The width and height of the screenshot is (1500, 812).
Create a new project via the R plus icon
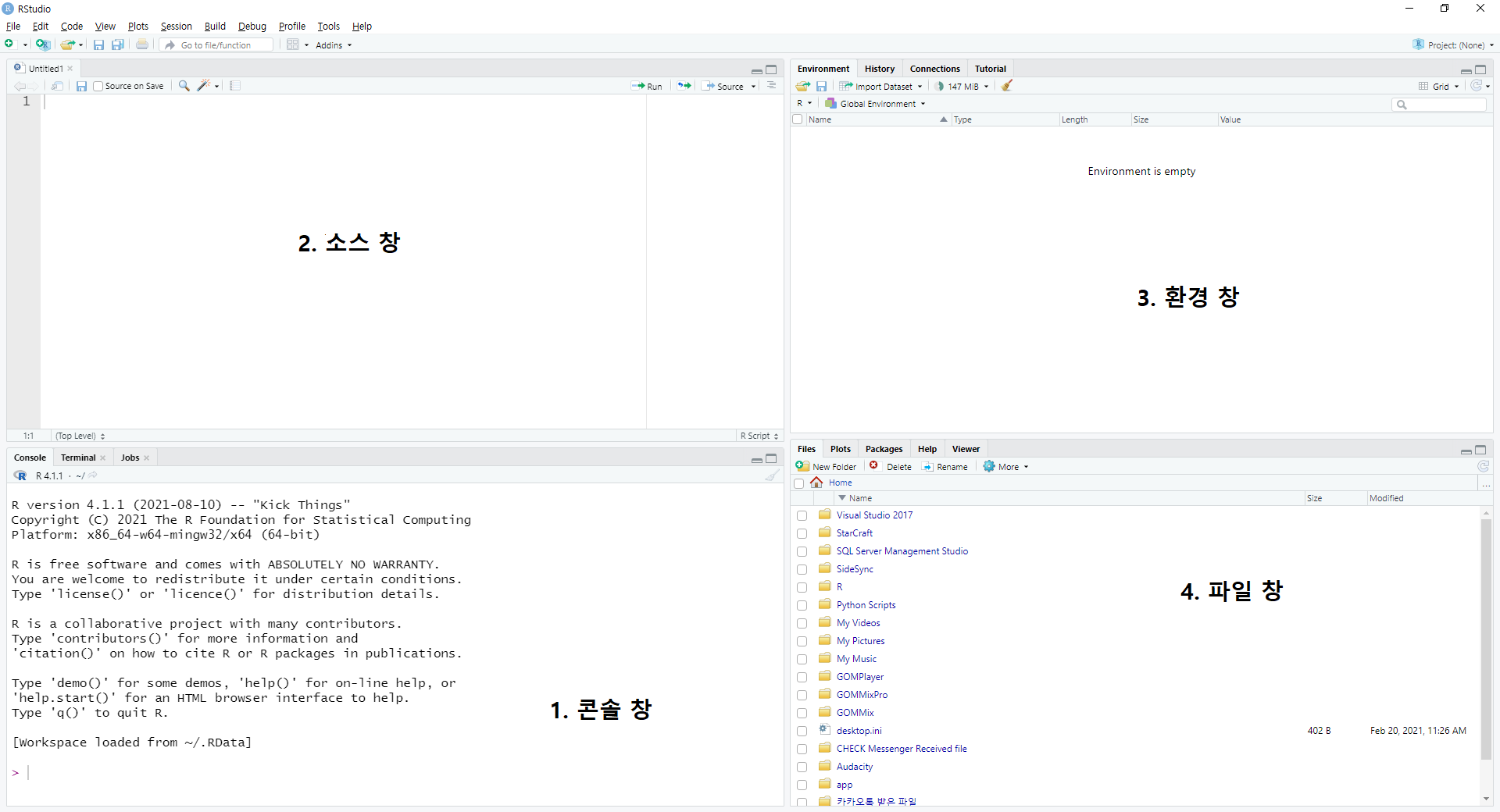tap(42, 45)
